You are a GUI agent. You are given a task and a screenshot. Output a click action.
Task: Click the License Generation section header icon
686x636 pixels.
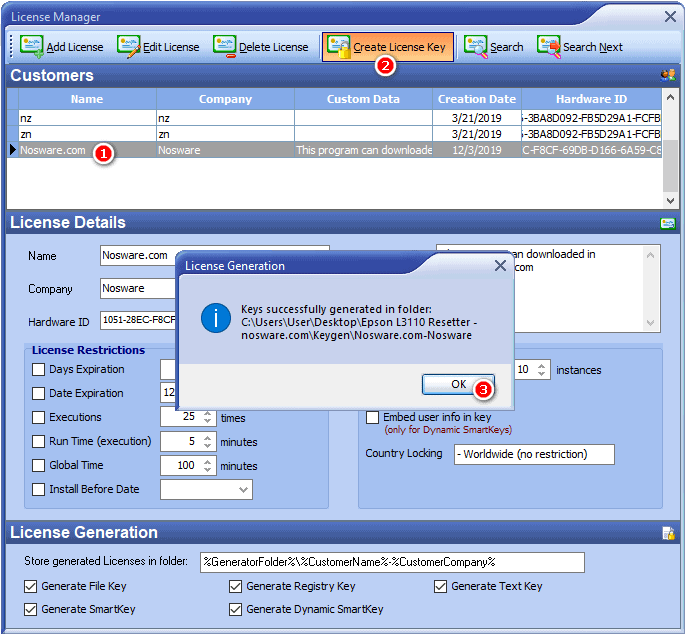[x=668, y=533]
